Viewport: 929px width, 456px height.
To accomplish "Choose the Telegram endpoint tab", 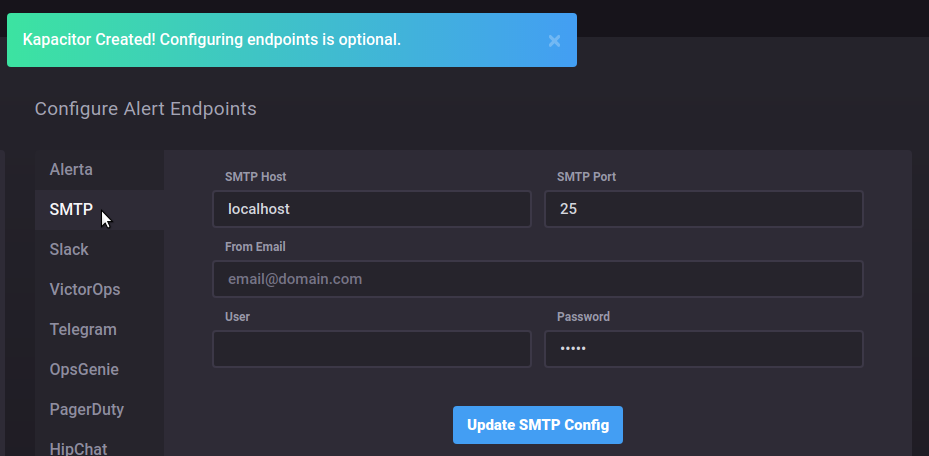I will coord(83,330).
